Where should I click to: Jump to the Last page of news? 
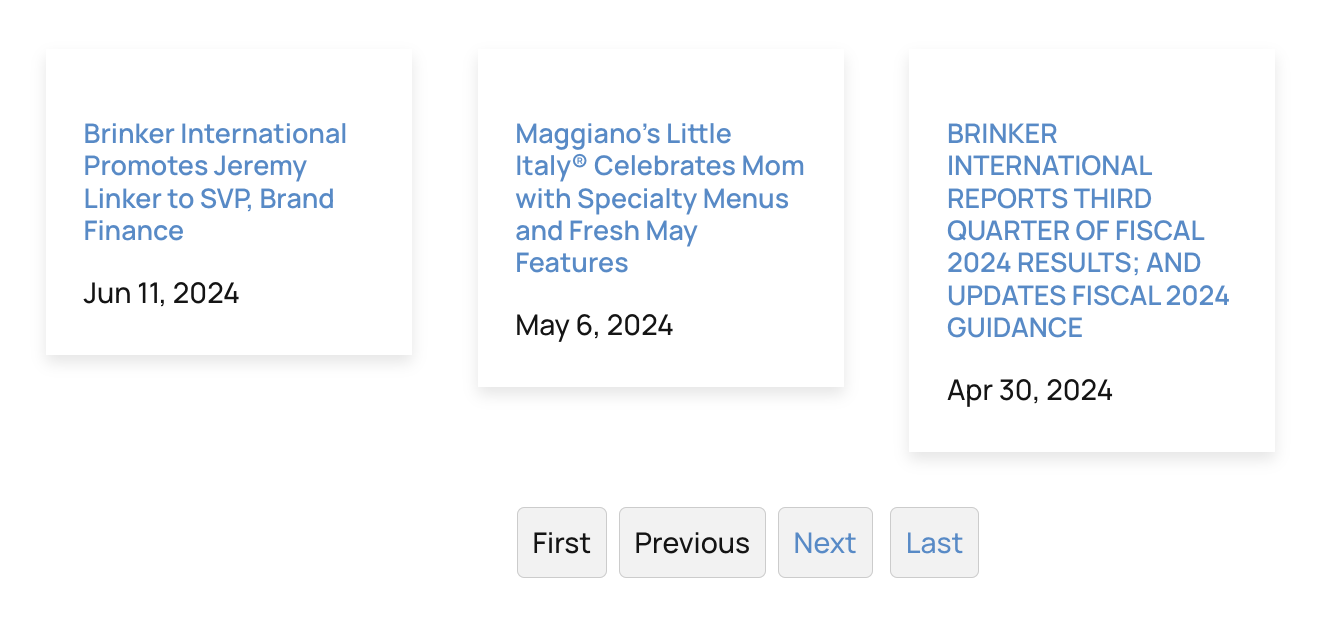(x=934, y=543)
